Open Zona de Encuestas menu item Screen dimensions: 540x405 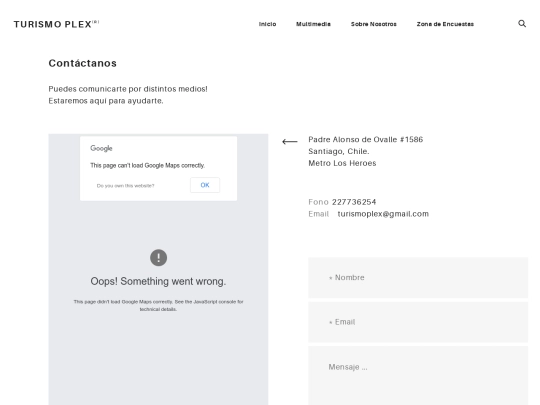(x=445, y=24)
